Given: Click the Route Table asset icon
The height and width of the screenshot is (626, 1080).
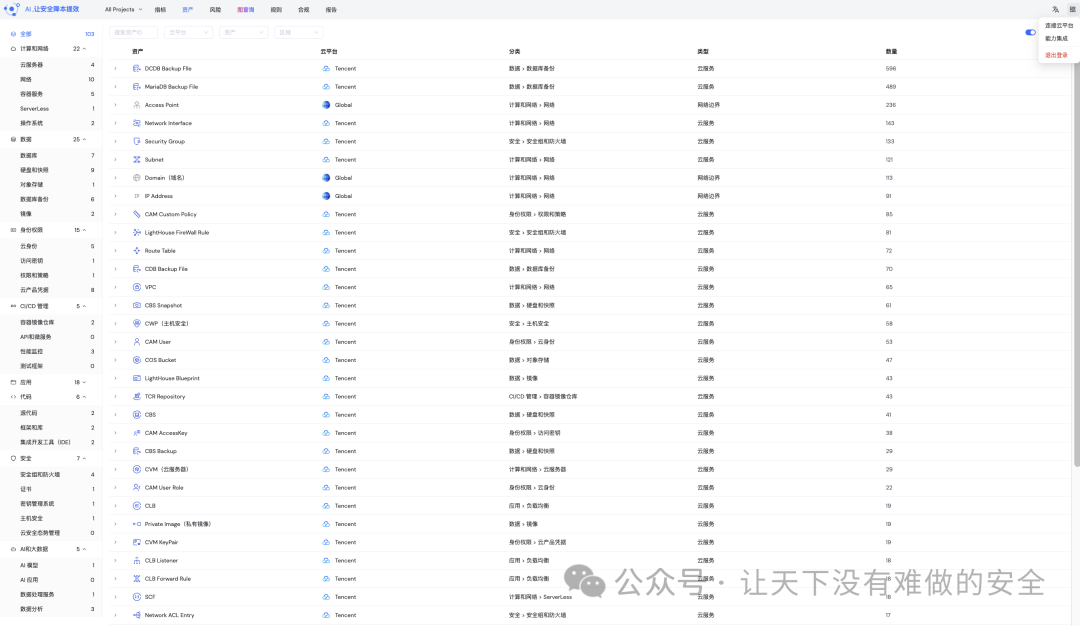Looking at the screenshot, I should [x=137, y=251].
